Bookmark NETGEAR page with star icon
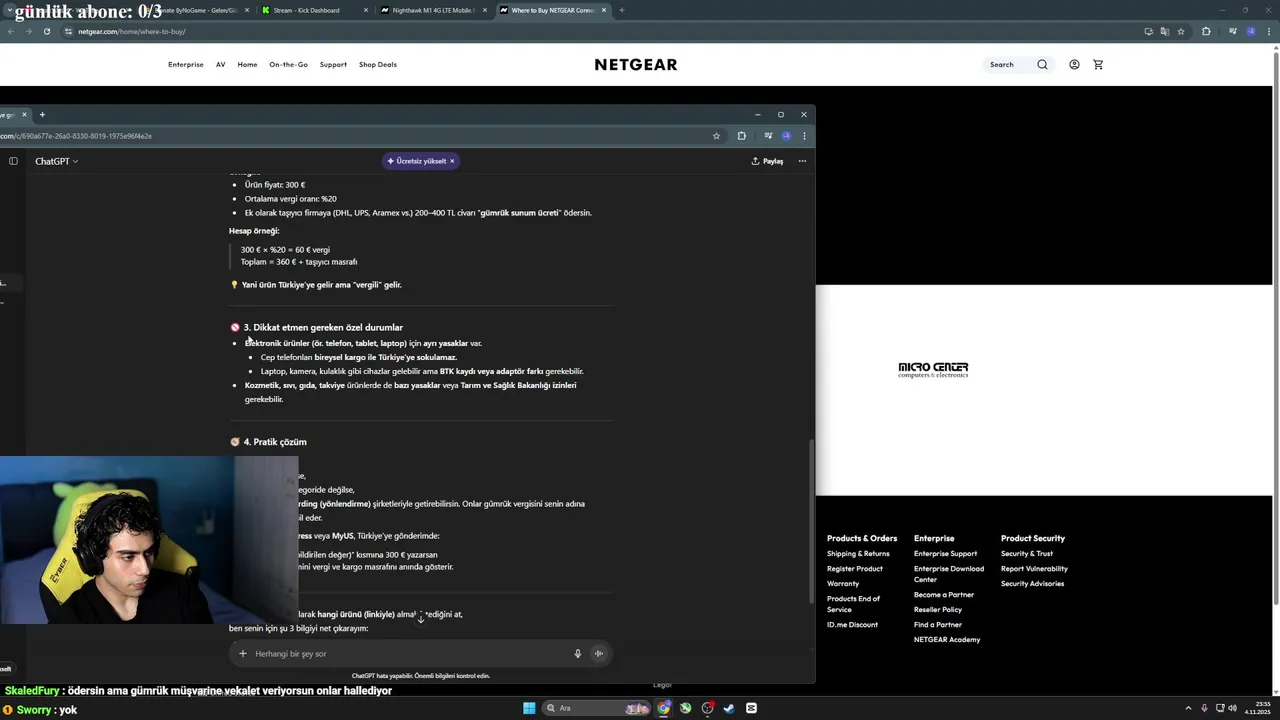Image resolution: width=1280 pixels, height=720 pixels. pos(1181,32)
